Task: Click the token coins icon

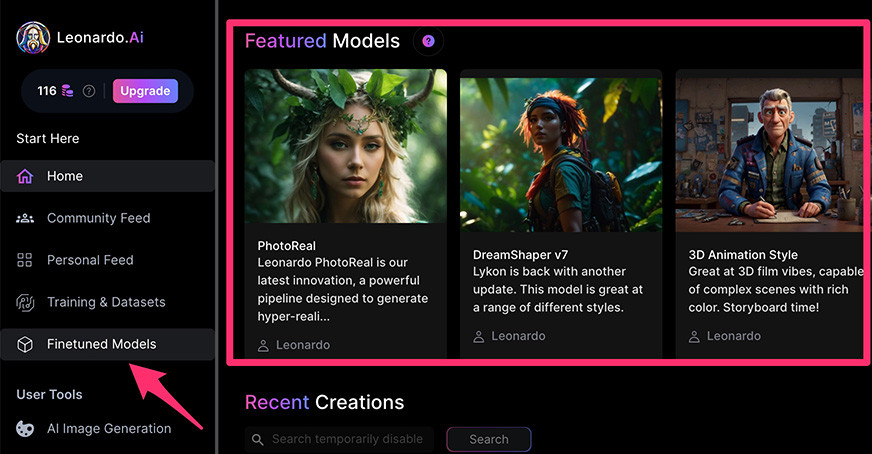Action: tap(67, 91)
